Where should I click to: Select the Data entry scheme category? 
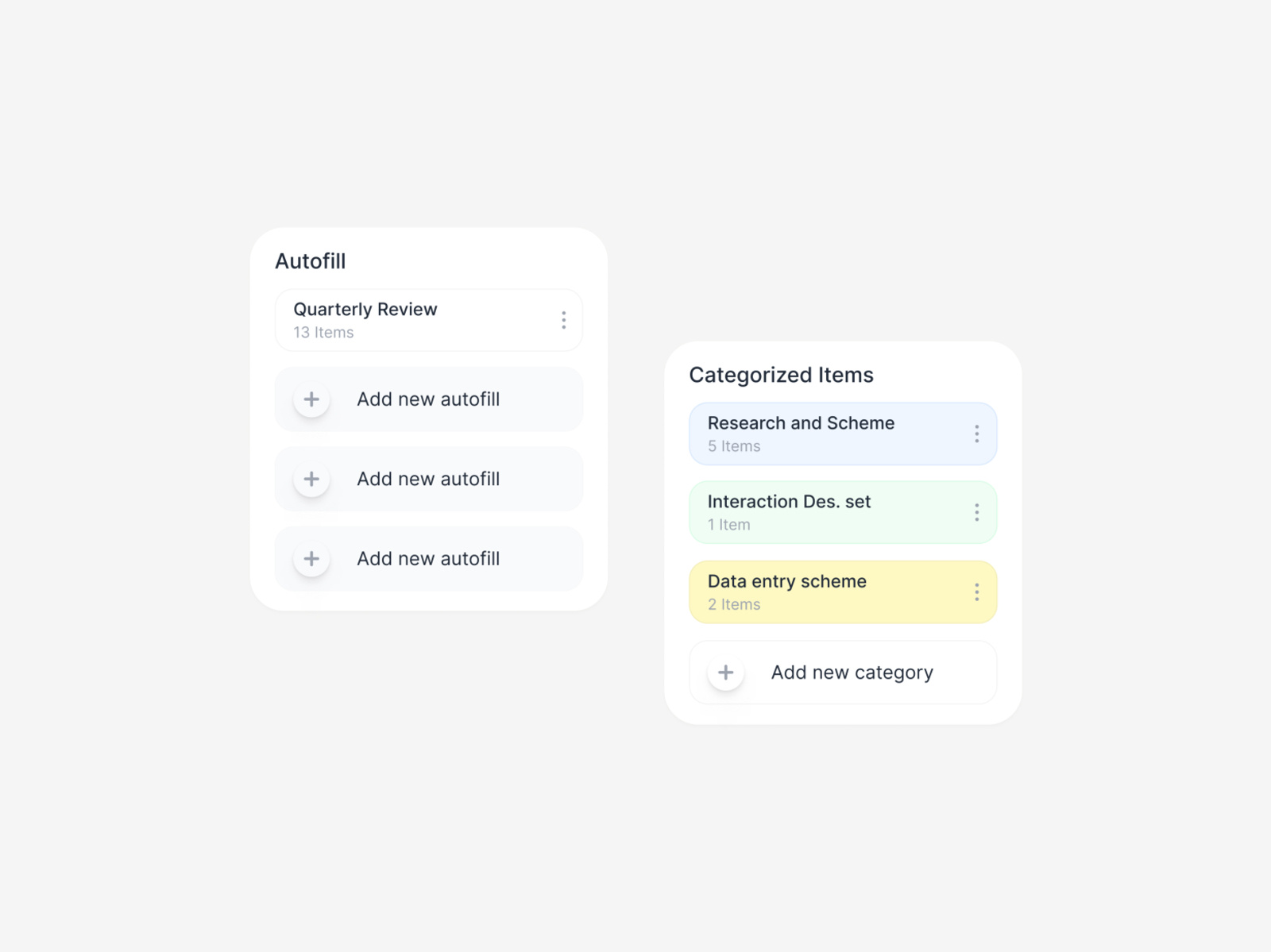tap(834, 592)
